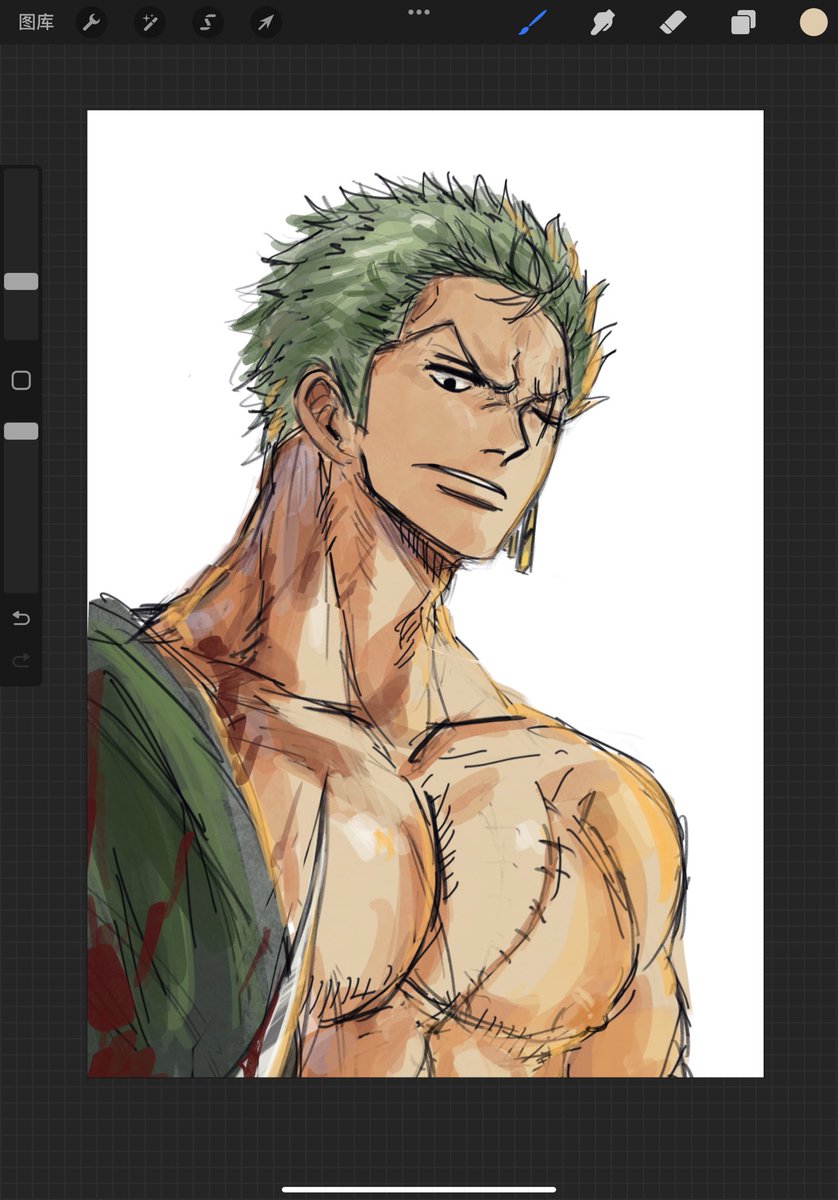Click the brush size slider handle

tap(21, 282)
